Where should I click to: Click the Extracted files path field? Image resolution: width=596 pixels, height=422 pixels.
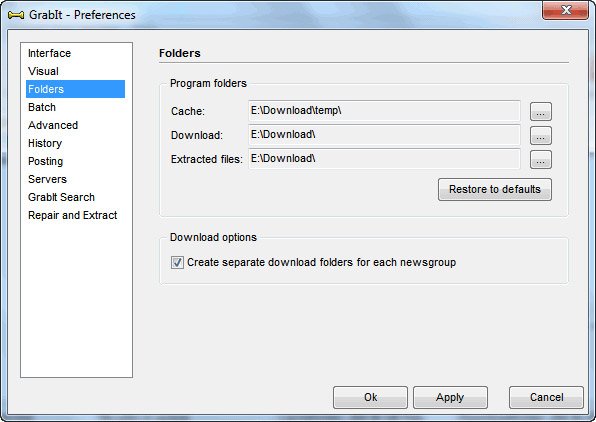384,159
